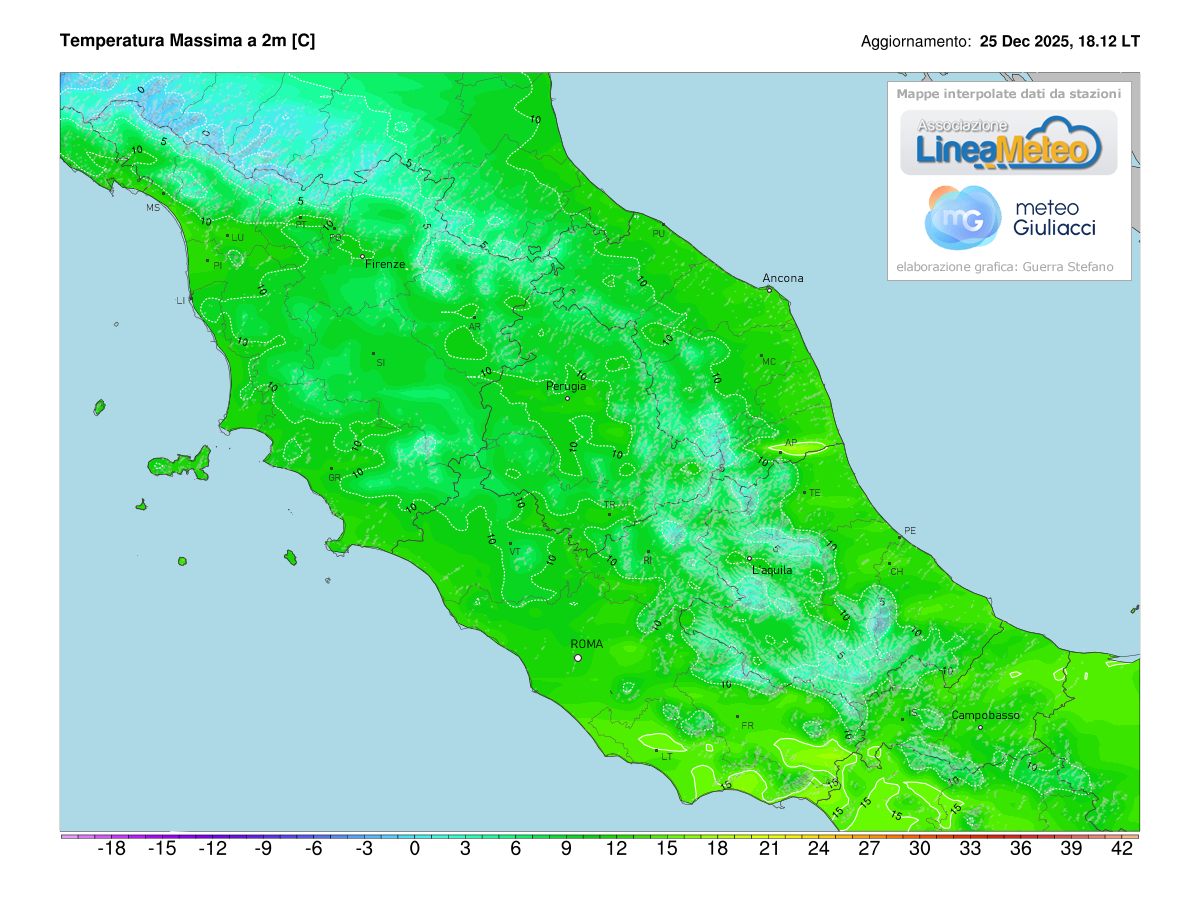The width and height of the screenshot is (1200, 900).
Task: Toggle the MS province label
Action: coord(152,208)
